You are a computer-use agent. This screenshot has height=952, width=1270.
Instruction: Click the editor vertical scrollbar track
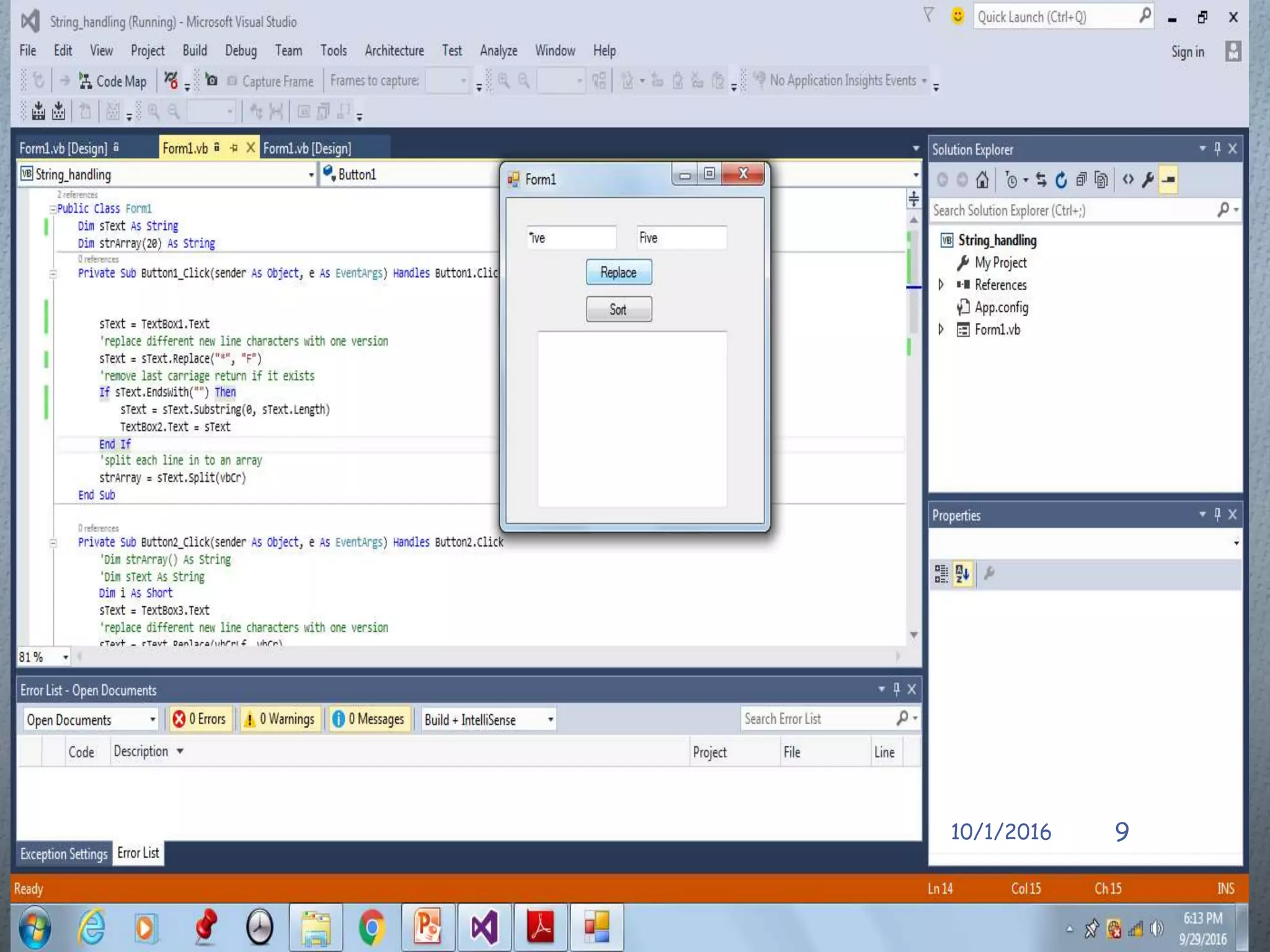pos(913,496)
